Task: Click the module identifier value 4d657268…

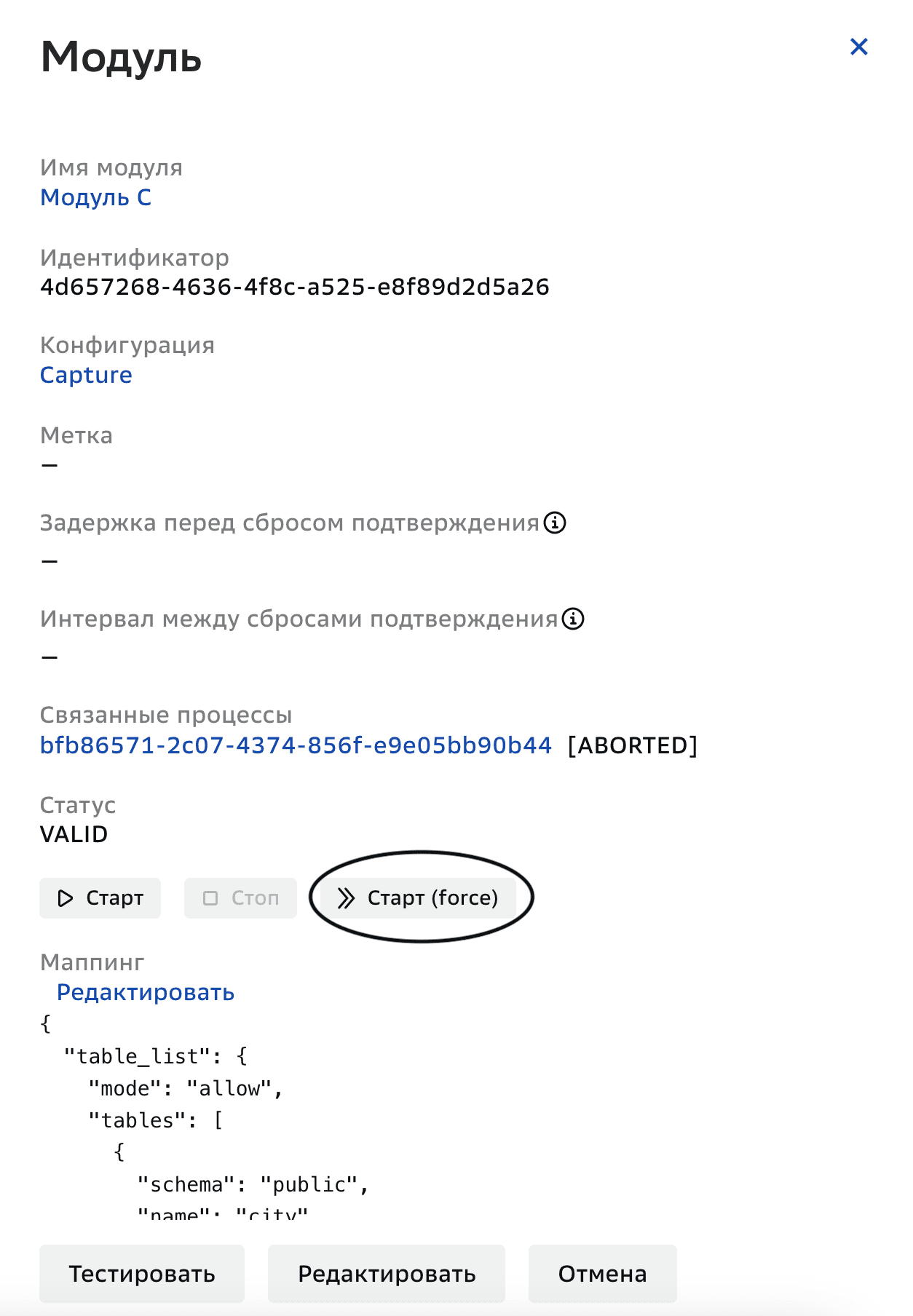Action: (x=294, y=287)
